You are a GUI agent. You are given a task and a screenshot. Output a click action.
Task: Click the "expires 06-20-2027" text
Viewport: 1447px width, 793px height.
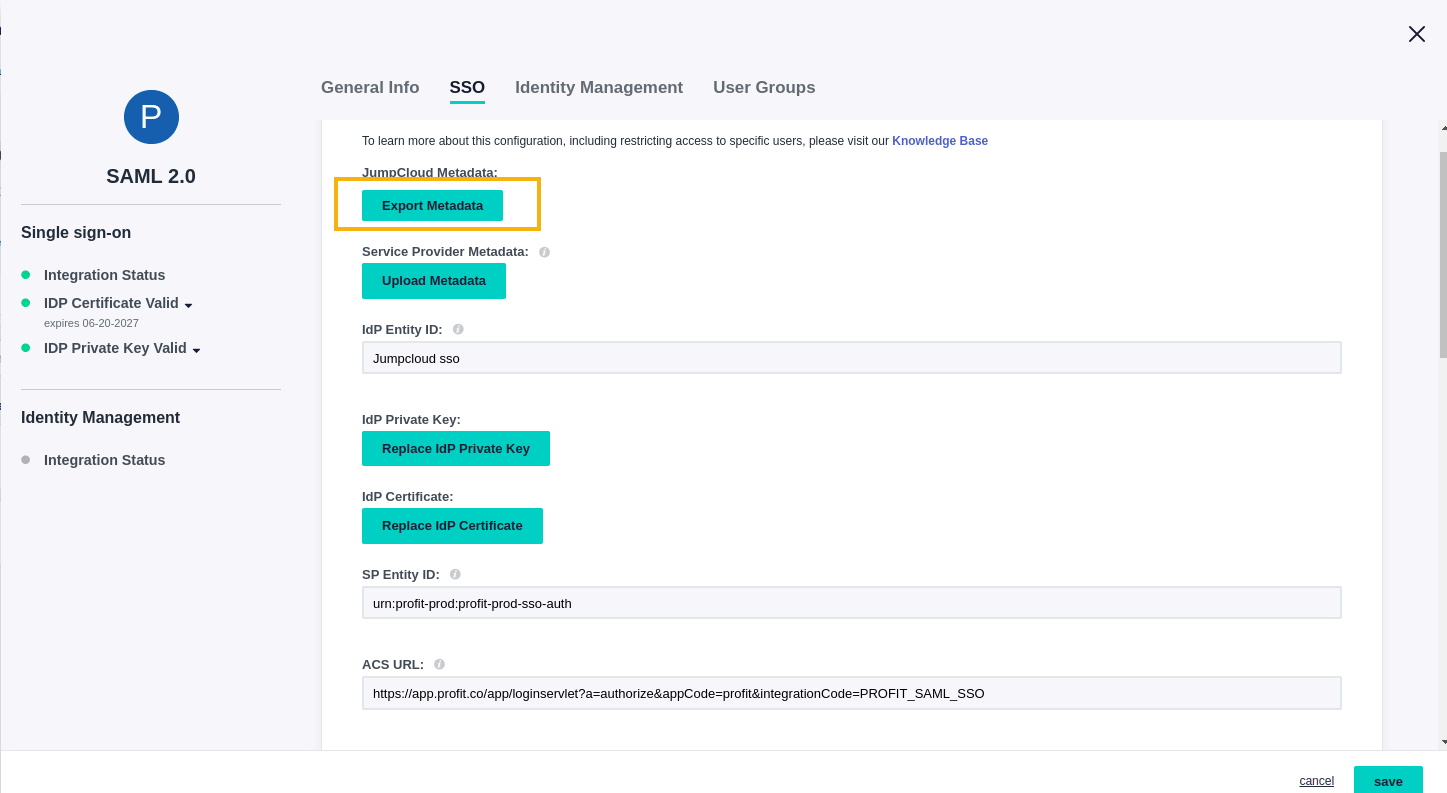coord(91,323)
